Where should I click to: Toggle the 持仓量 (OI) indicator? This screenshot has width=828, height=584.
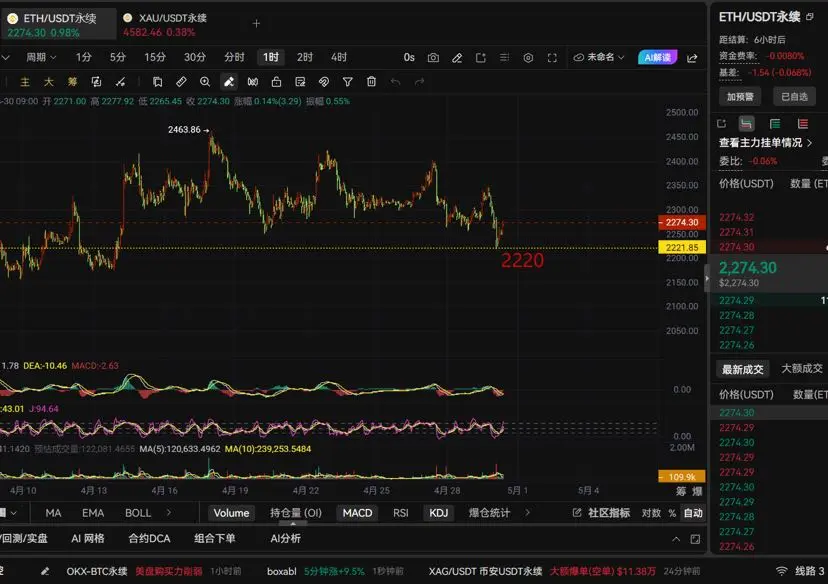[296, 513]
